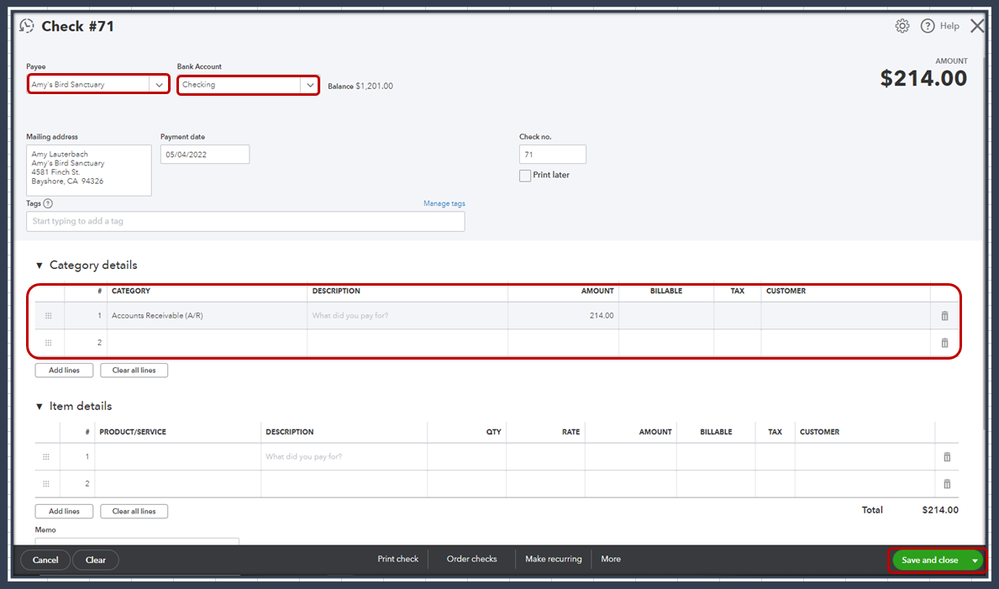Open the More menu in bottom bar

610,559
